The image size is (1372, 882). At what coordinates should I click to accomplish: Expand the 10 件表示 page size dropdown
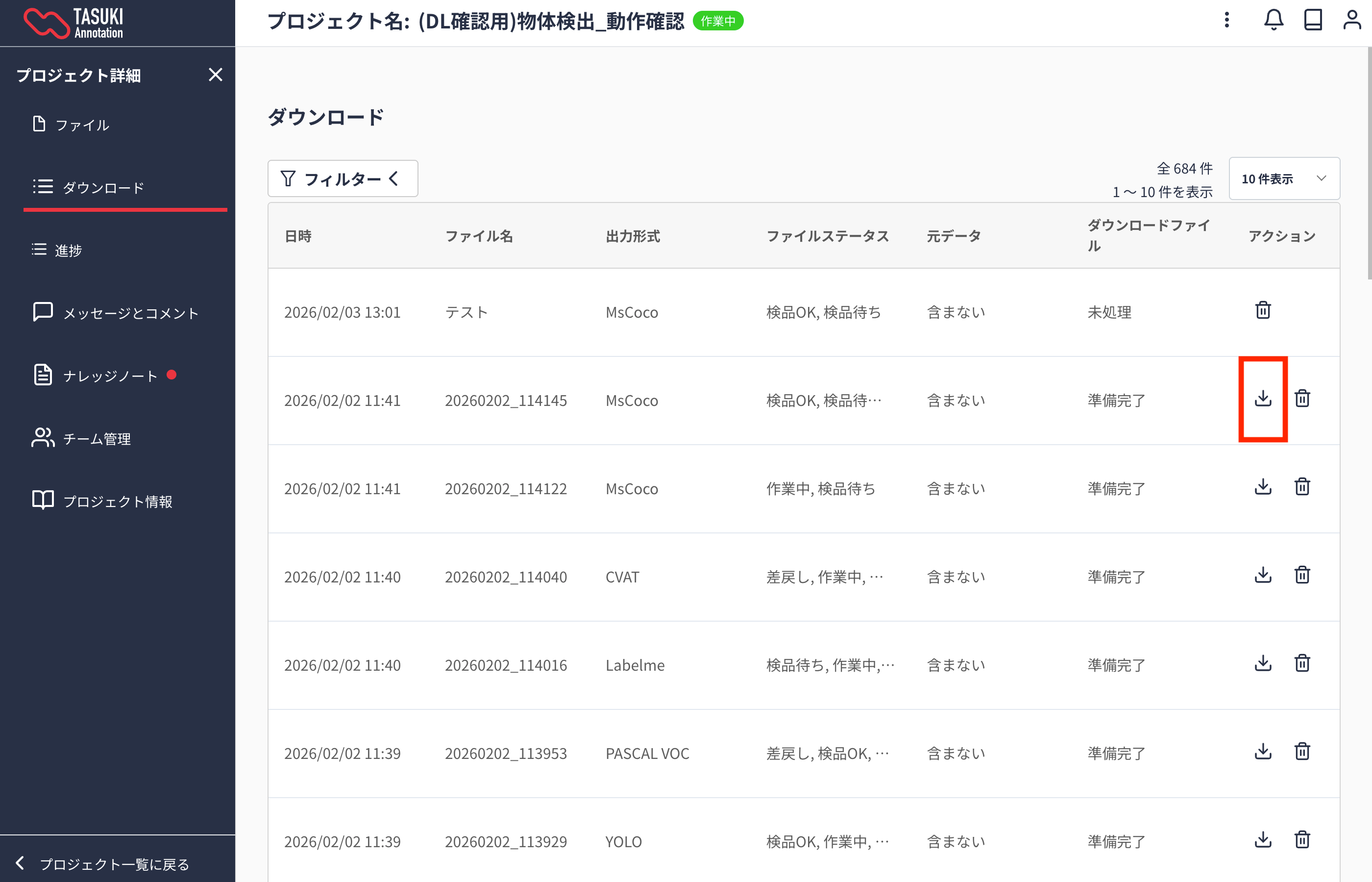1284,178
